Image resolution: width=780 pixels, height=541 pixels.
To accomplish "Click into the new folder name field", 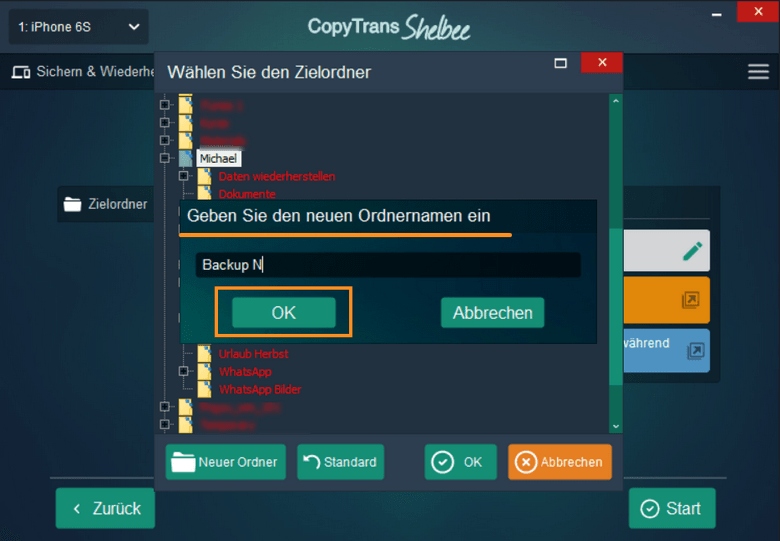I will click(x=388, y=265).
